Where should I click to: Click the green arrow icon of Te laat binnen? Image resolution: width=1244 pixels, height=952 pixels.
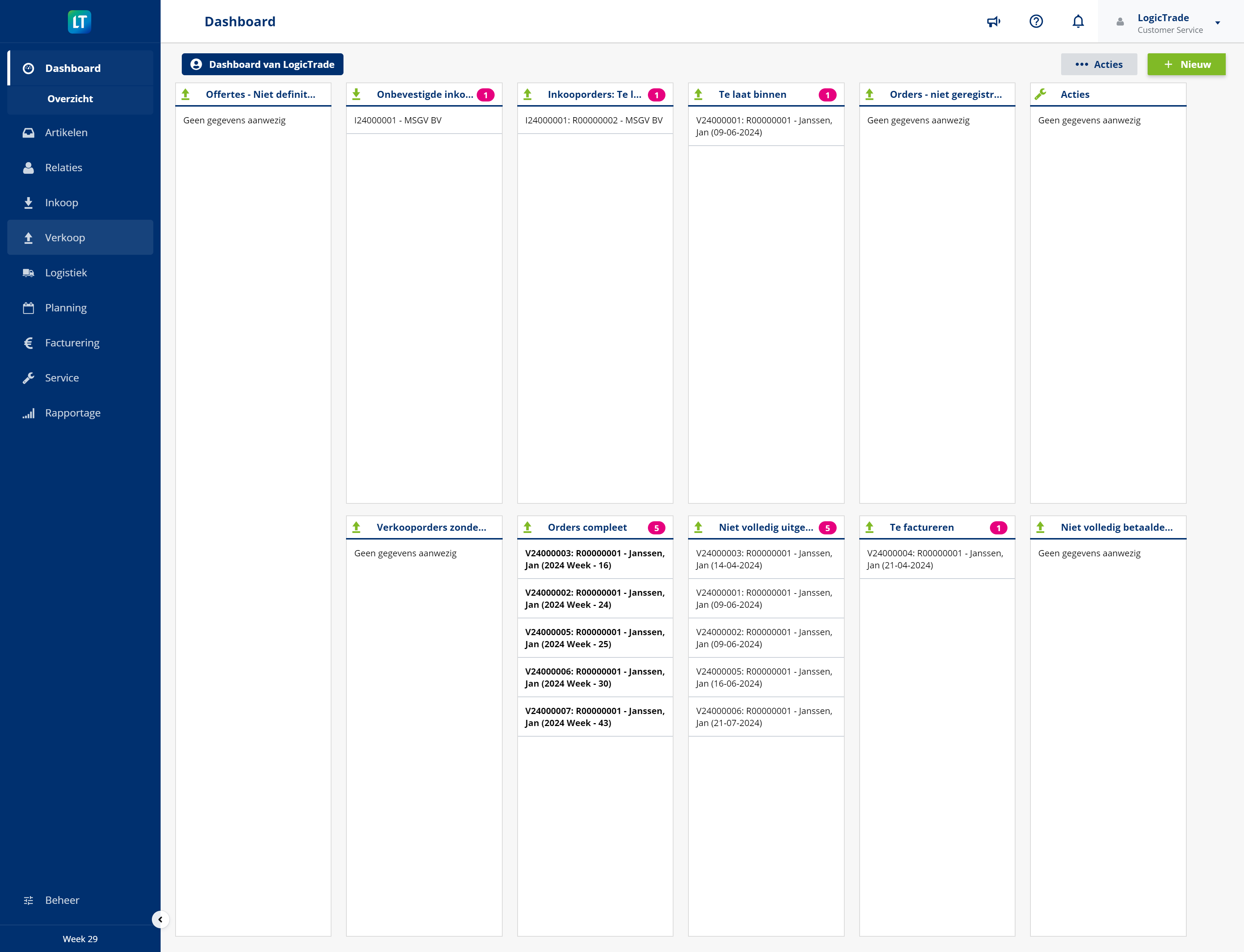[698, 95]
